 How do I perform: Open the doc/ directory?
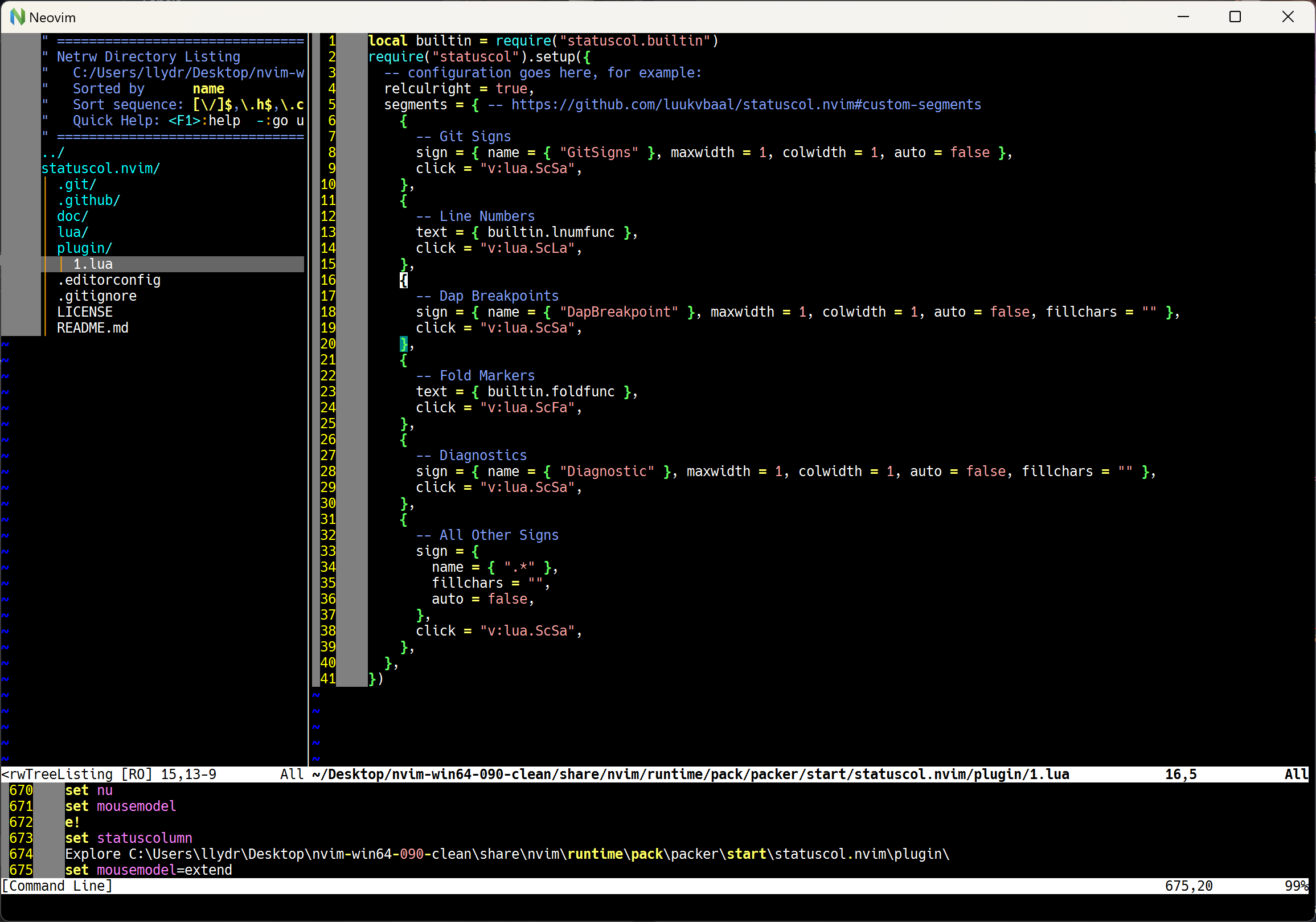coord(71,216)
